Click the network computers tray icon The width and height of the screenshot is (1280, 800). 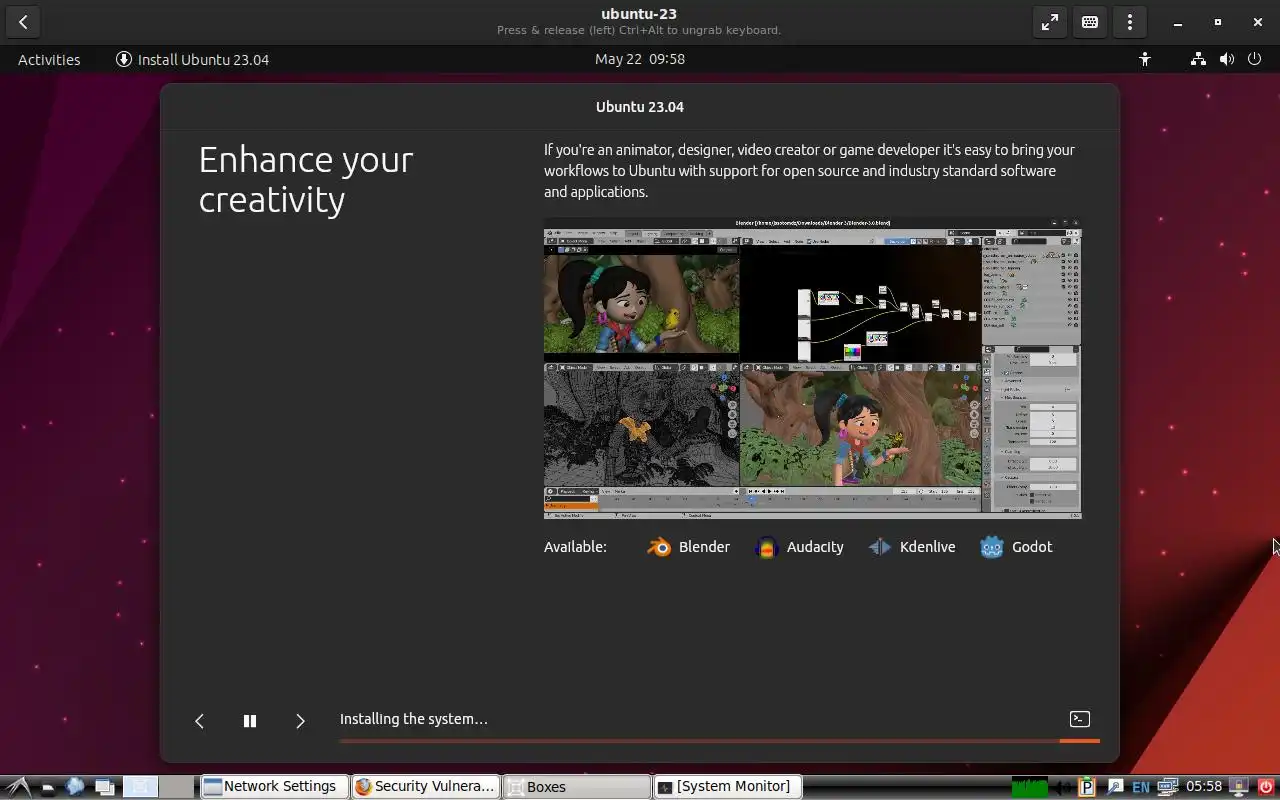(1167, 787)
